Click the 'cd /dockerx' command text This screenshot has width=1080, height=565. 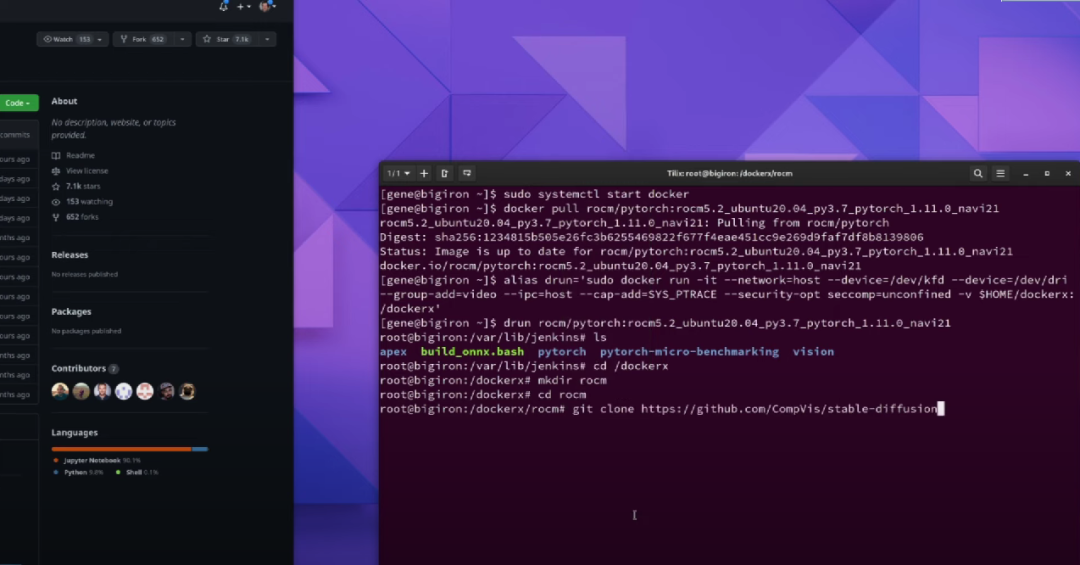tap(630, 366)
